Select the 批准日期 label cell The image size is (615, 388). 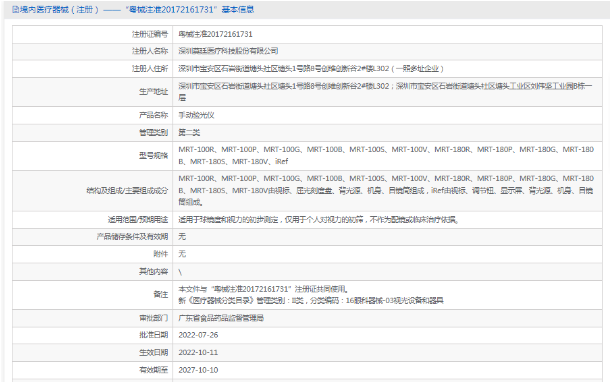point(93,335)
